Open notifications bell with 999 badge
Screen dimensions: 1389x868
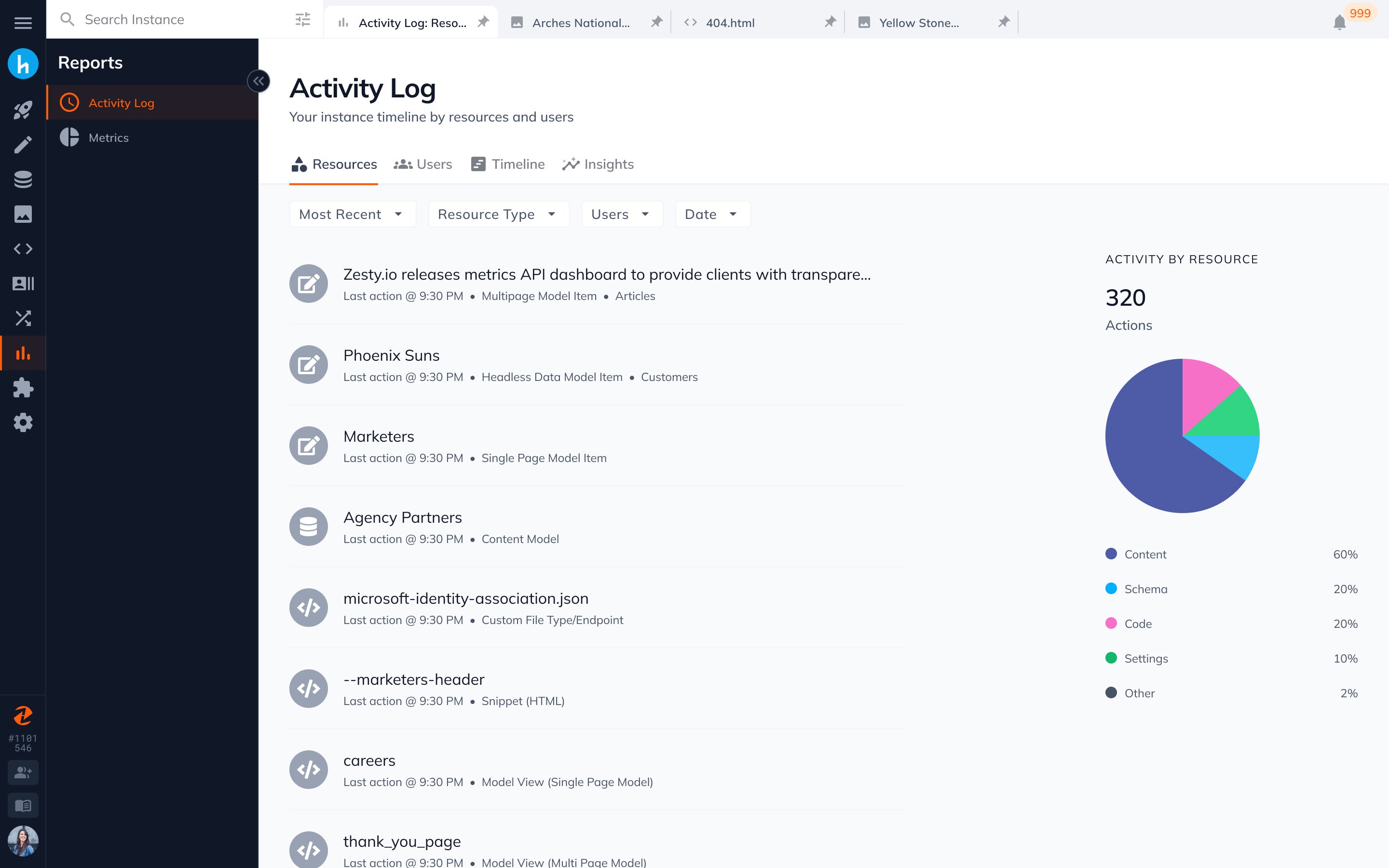pos(1340,22)
